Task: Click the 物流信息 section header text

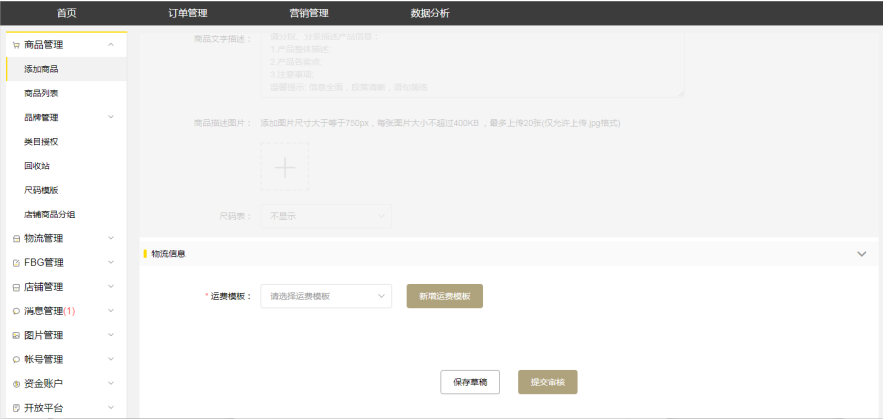Action: (x=169, y=254)
